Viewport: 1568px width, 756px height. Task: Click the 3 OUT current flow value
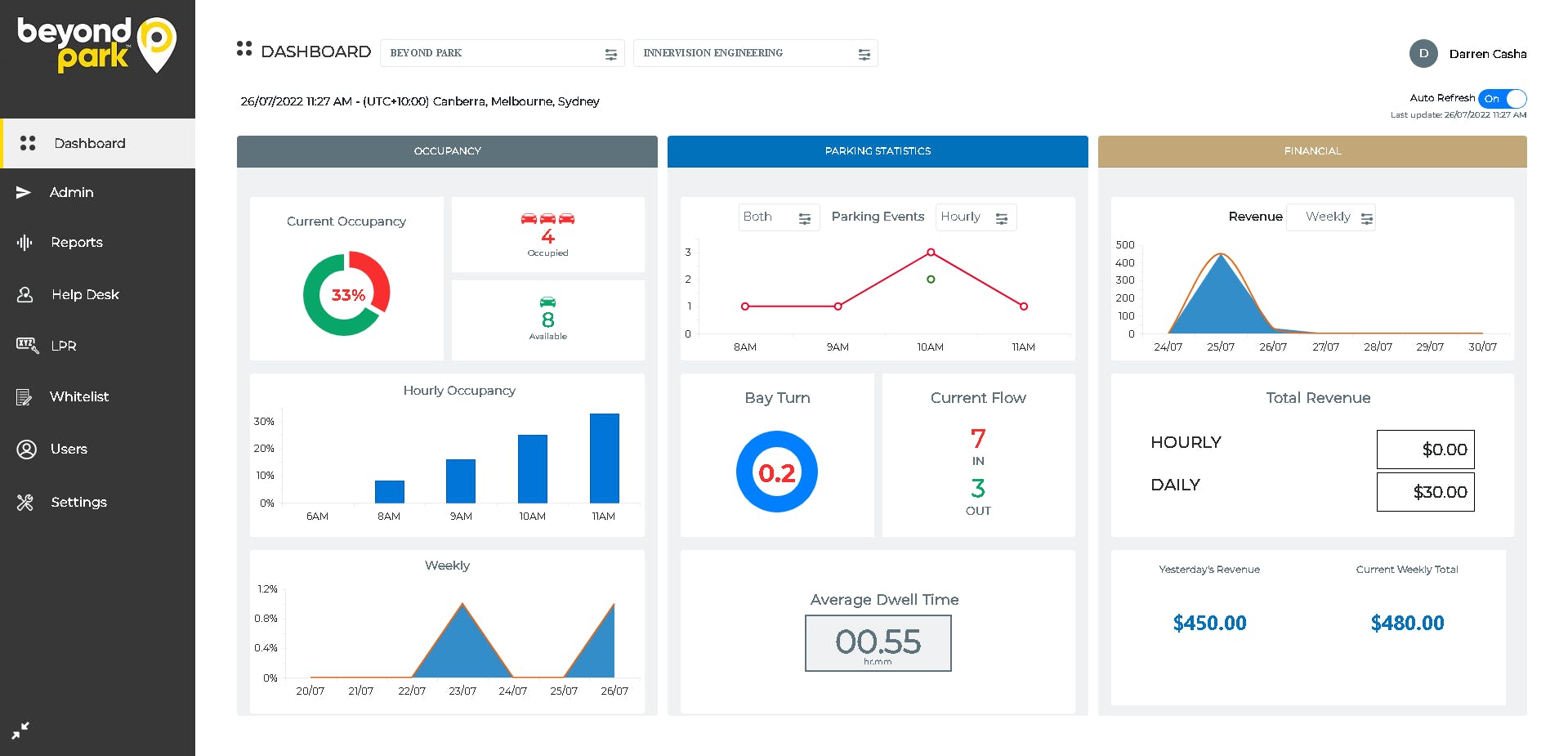pos(978,489)
